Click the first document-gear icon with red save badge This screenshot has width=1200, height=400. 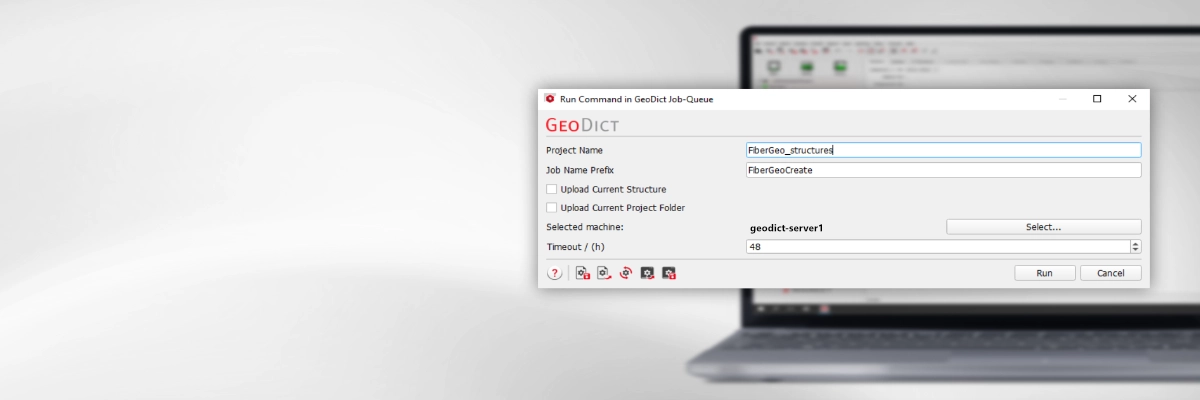pyautogui.click(x=582, y=273)
